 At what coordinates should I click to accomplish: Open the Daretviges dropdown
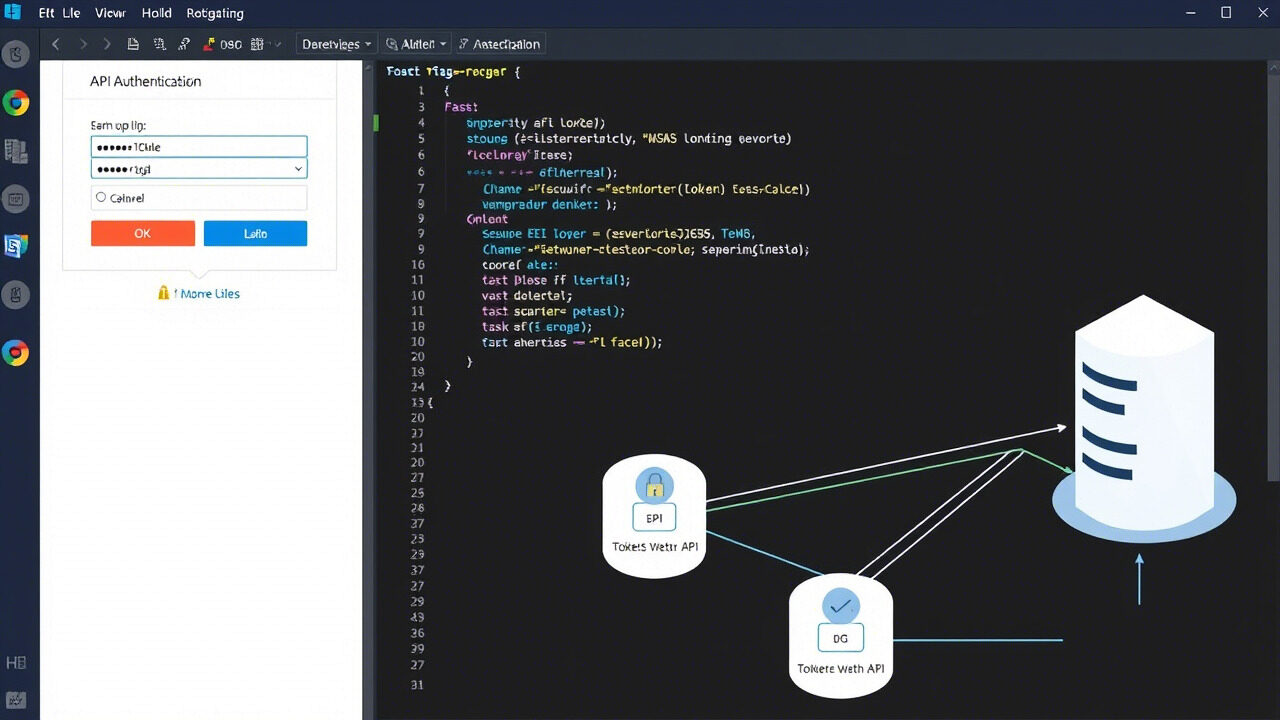point(335,44)
